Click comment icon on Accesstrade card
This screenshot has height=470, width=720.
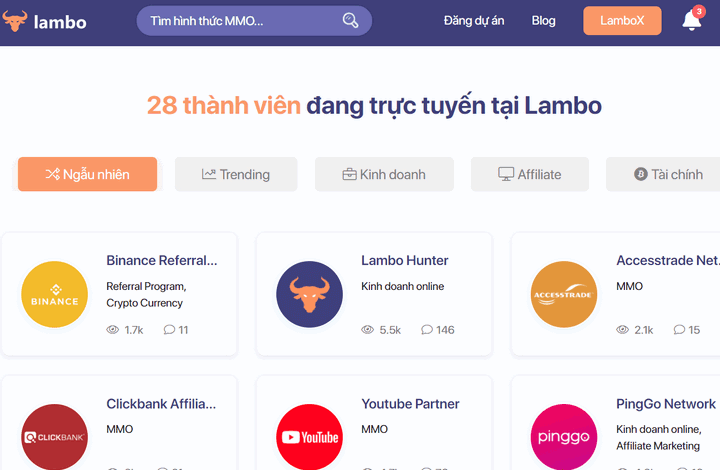point(679,330)
